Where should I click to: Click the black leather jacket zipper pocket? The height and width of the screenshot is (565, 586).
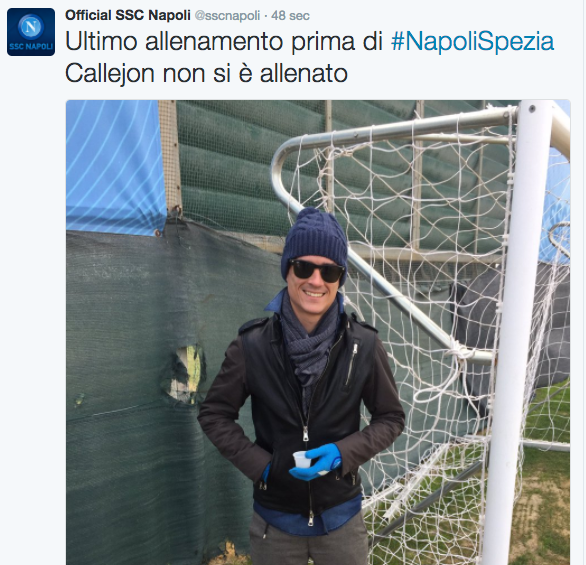point(351,364)
